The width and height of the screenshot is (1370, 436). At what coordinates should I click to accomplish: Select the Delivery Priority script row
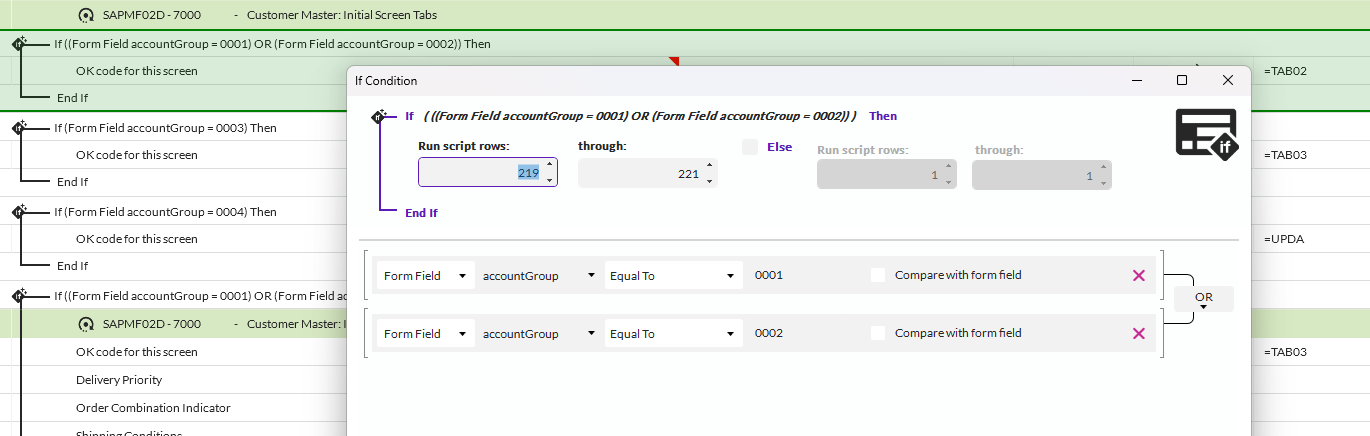click(119, 380)
